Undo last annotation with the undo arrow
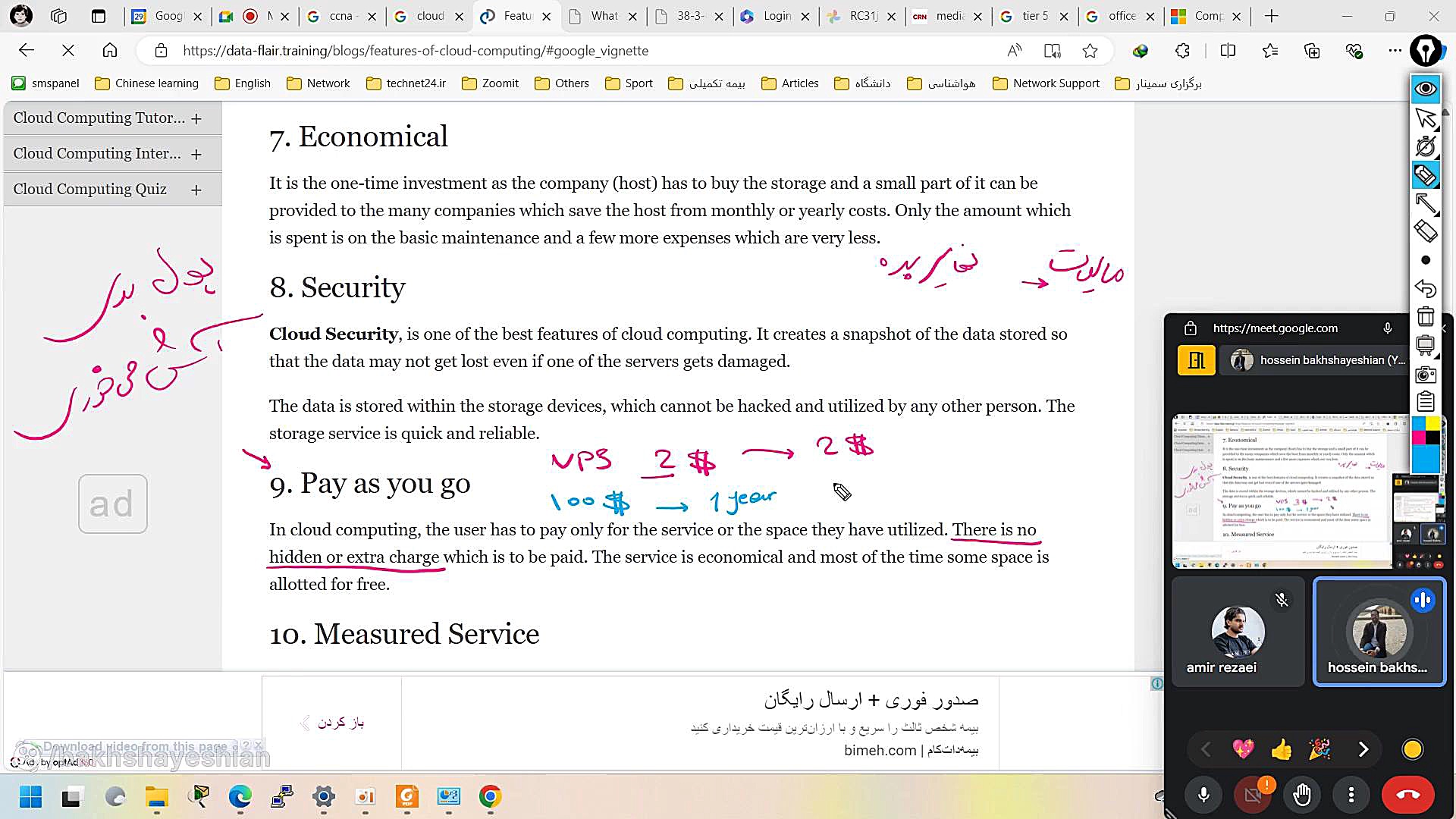 [1426, 288]
